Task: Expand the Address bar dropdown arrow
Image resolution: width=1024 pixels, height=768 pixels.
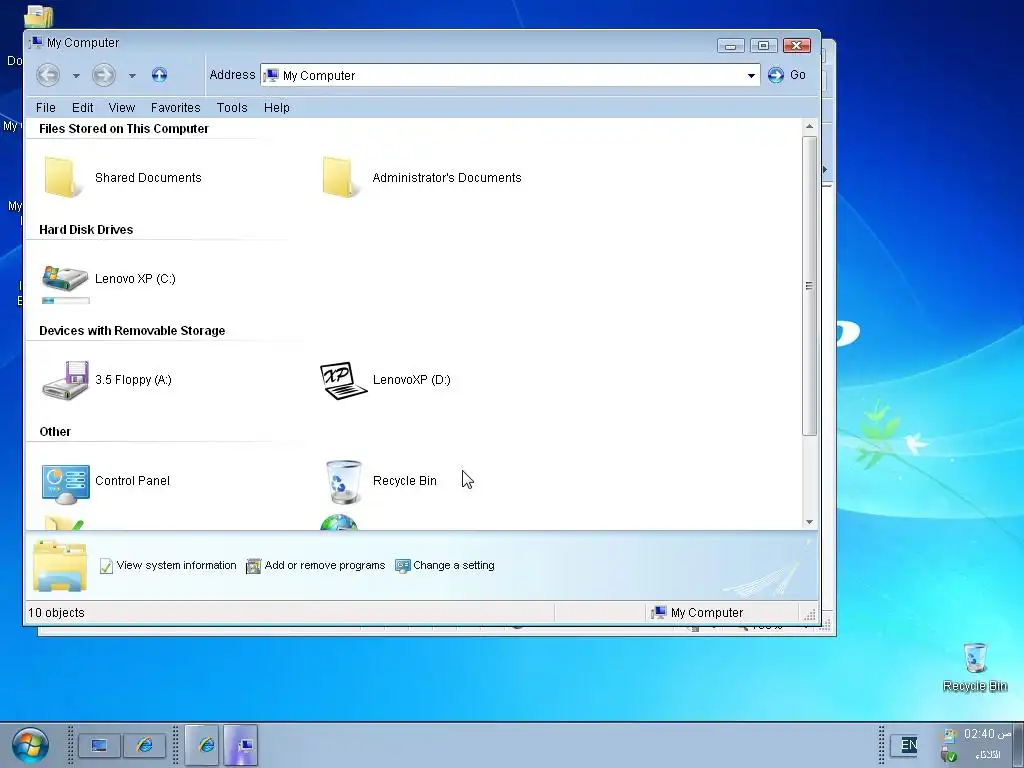Action: [x=751, y=76]
